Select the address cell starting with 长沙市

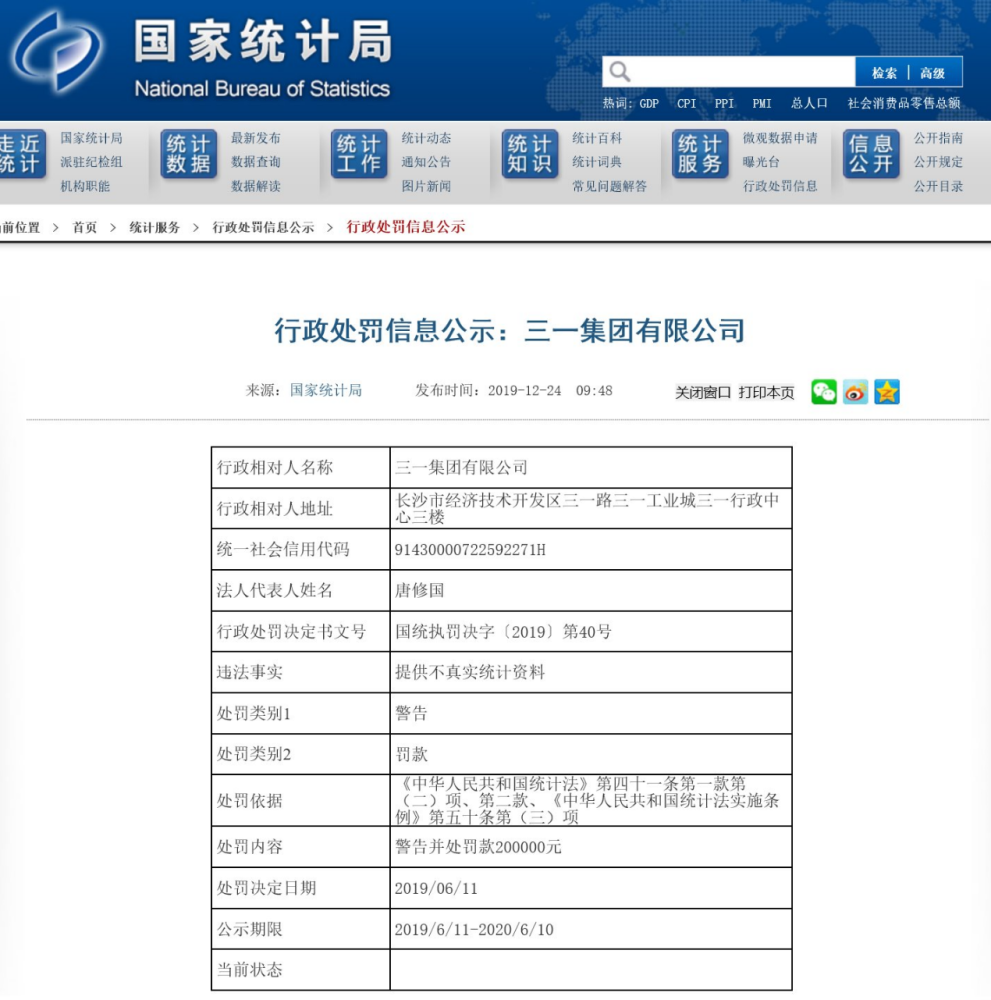coord(591,508)
